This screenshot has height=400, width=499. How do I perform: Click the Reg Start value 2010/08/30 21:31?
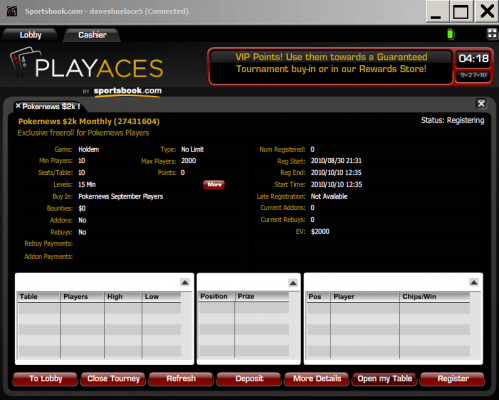[336, 161]
